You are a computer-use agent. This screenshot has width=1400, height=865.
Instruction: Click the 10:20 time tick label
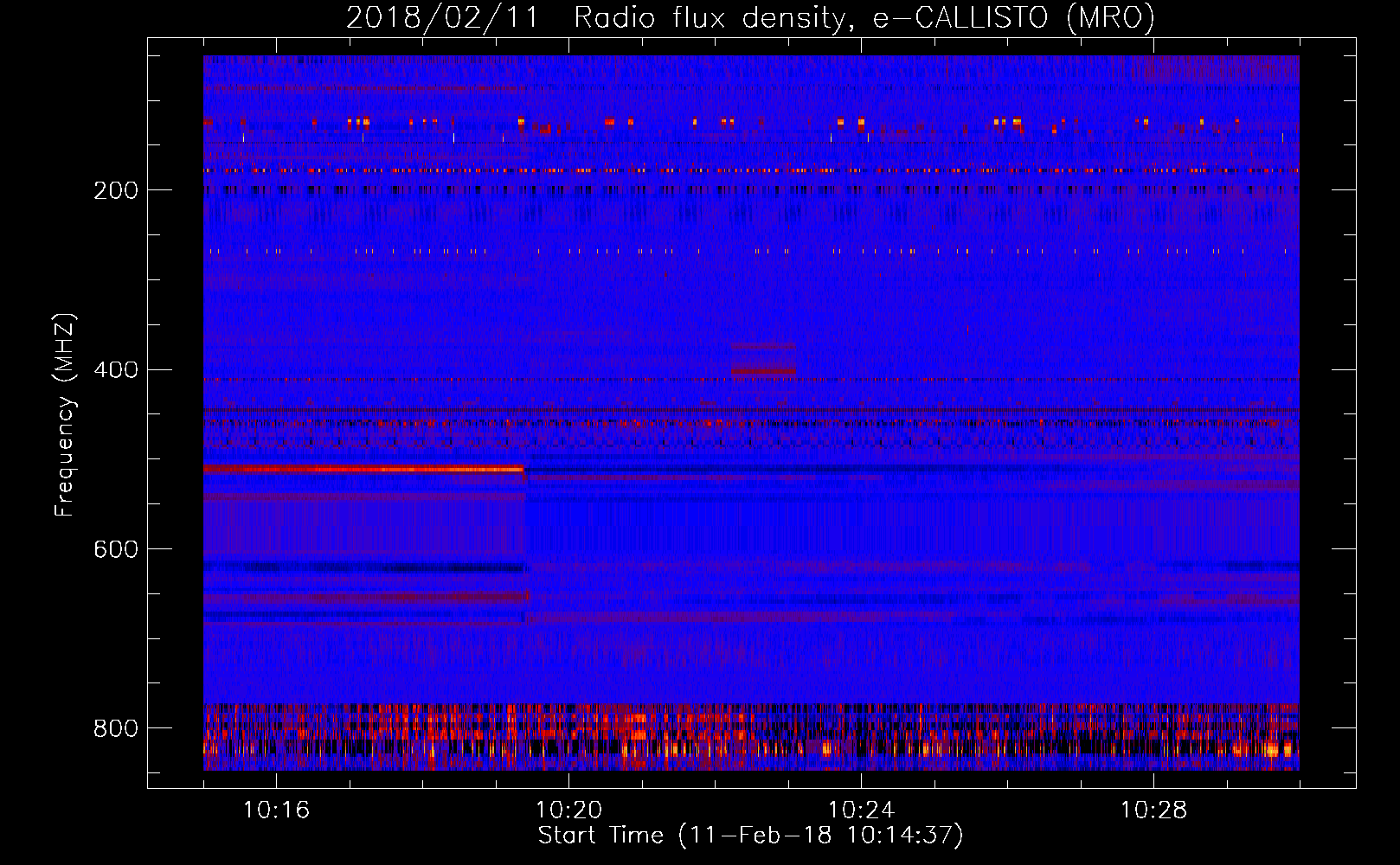point(568,811)
